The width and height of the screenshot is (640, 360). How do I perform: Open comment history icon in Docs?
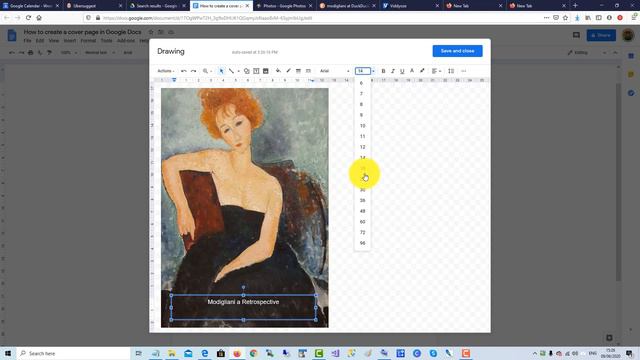(x=576, y=36)
